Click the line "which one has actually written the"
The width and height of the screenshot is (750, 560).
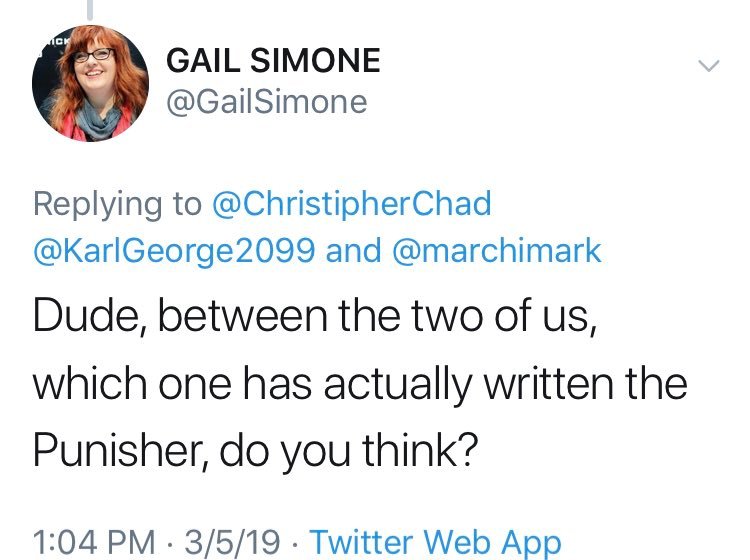pyautogui.click(x=359, y=384)
